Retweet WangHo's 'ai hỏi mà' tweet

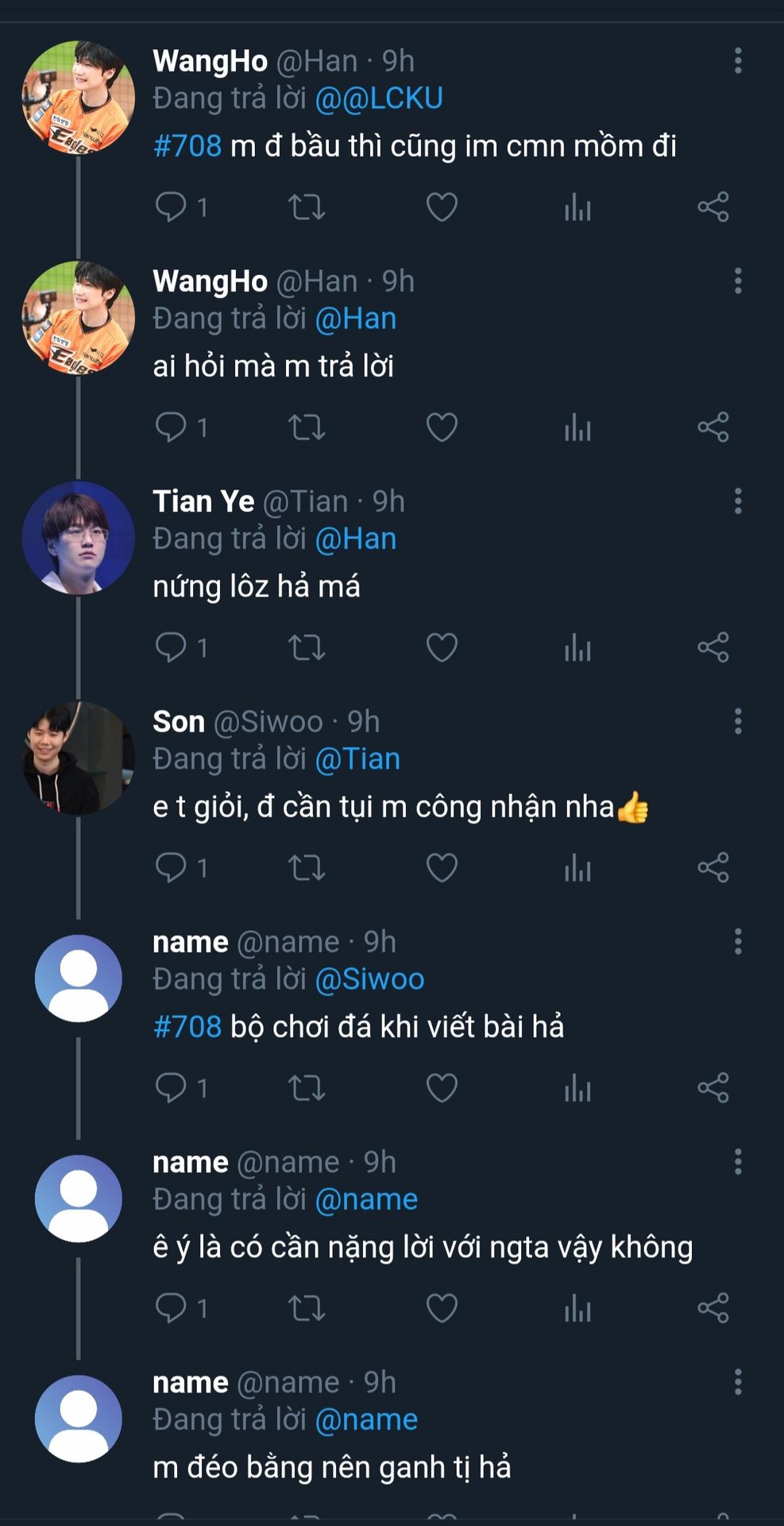(x=306, y=428)
